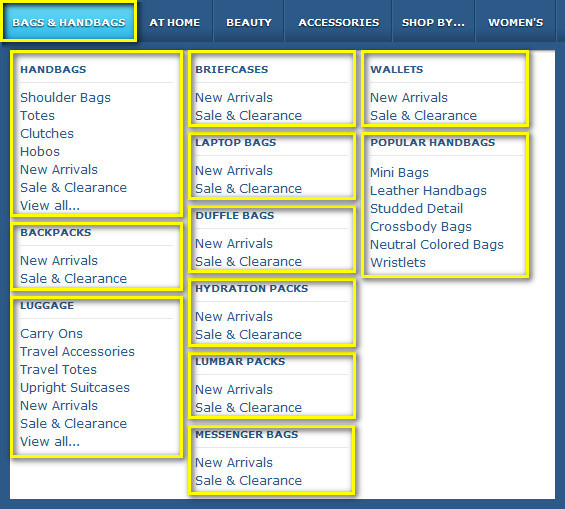Click View all... under Handbags
The image size is (565, 509).
[x=50, y=206]
